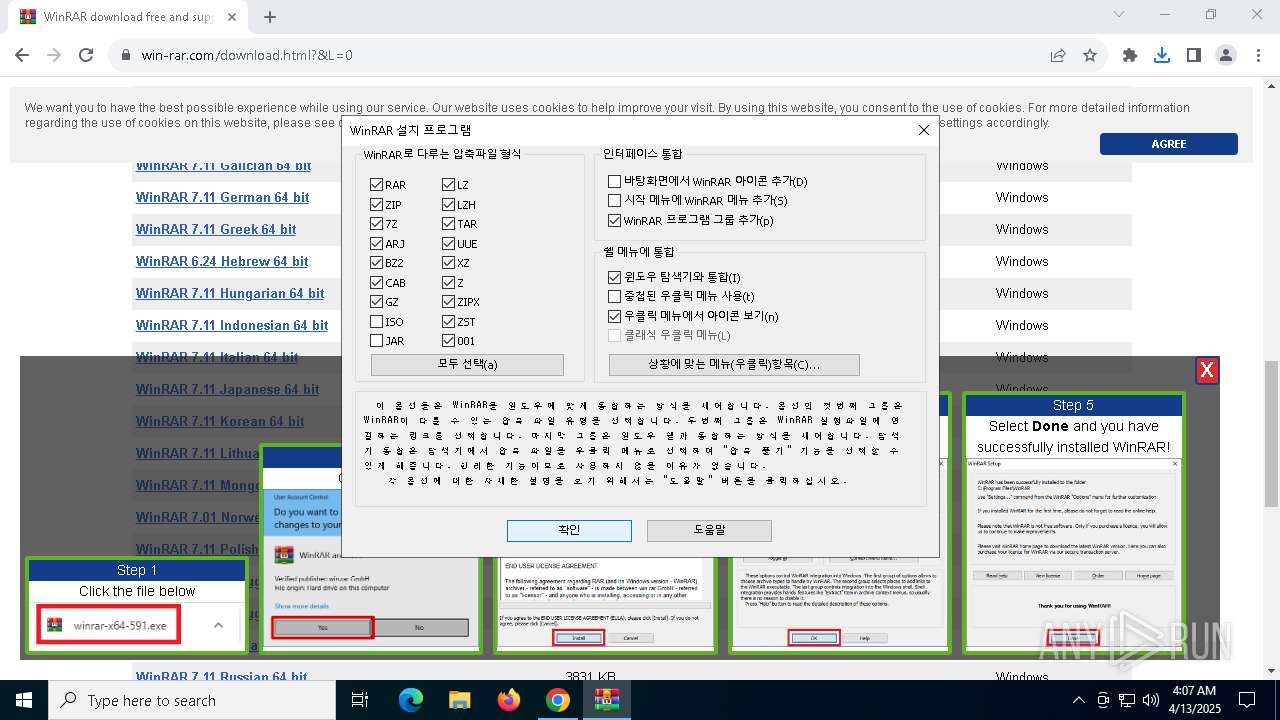This screenshot has width=1280, height=720.
Task: Enable desktop WinRAR icon checkbox
Action: click(614, 182)
